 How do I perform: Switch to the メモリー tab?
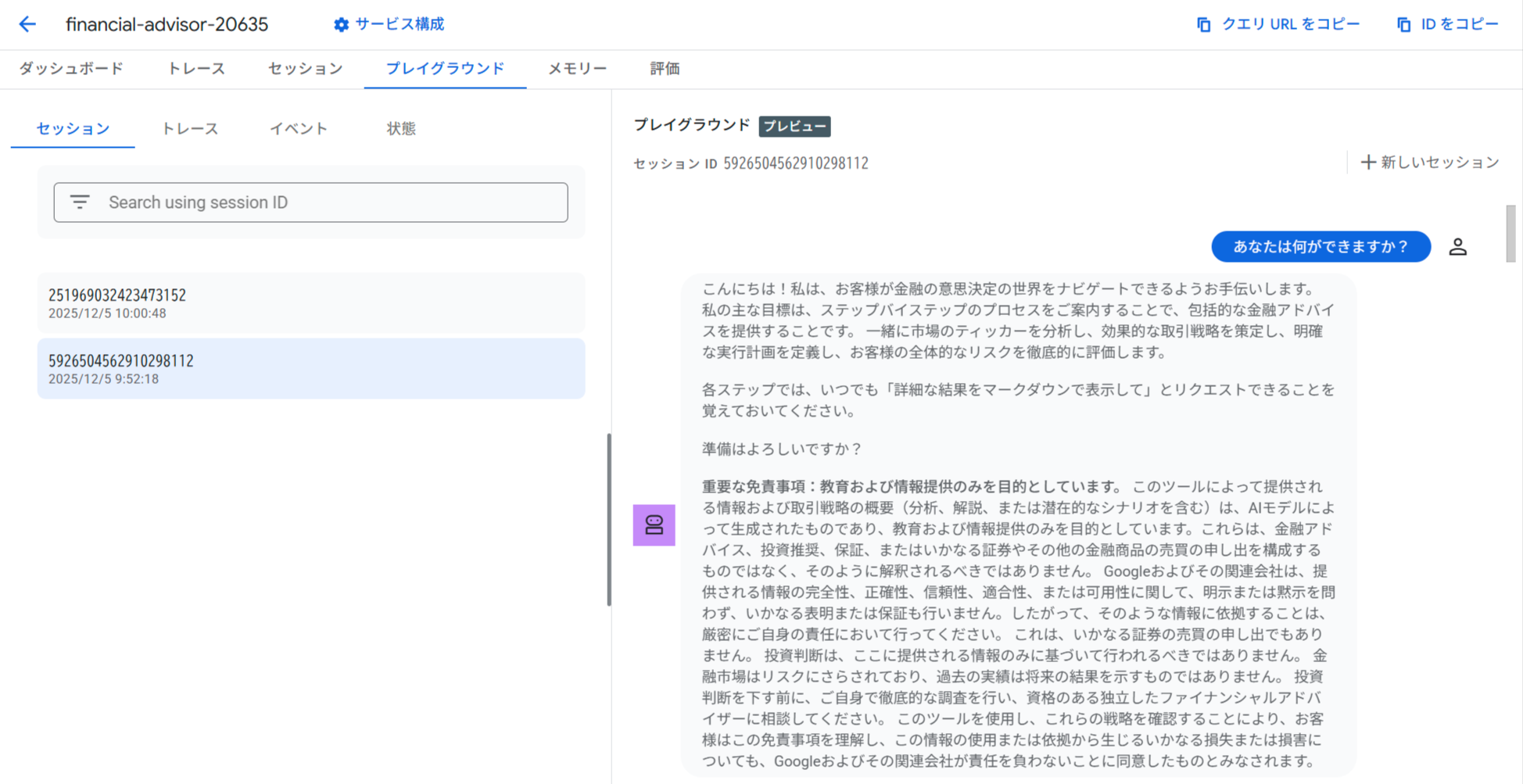click(x=577, y=69)
